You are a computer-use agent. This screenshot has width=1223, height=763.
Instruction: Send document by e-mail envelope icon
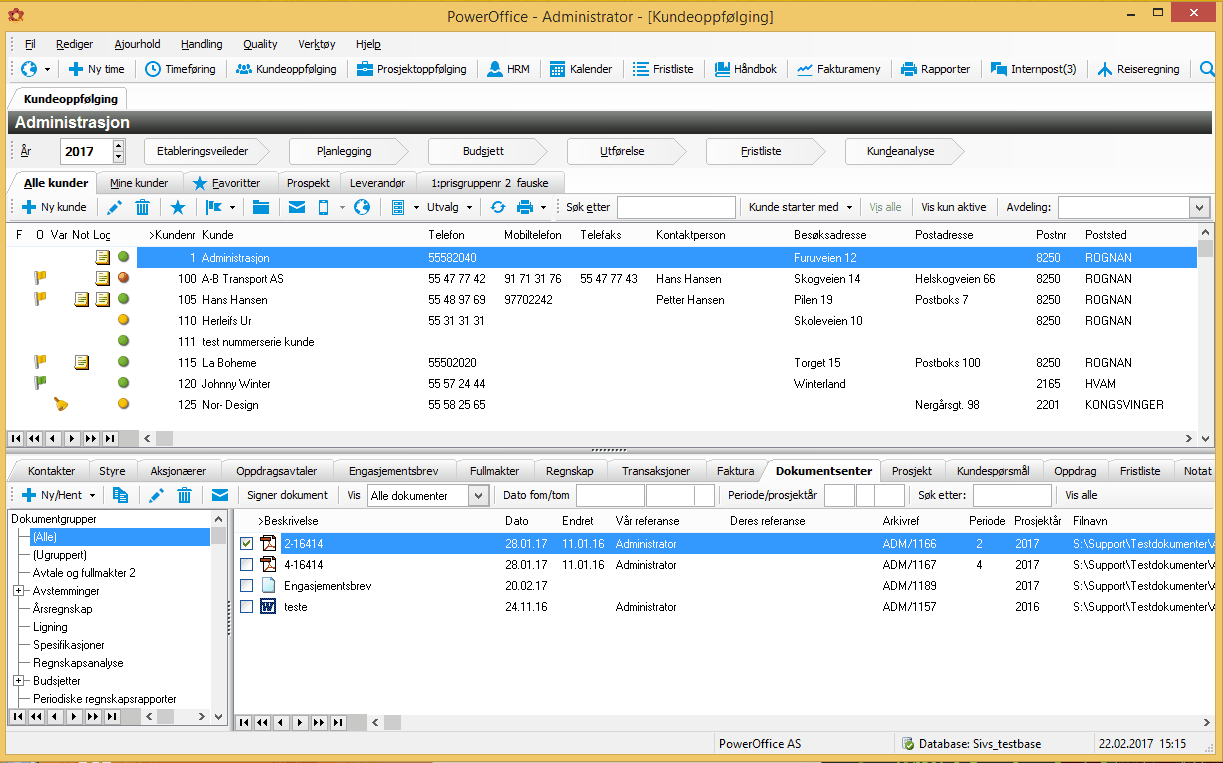(220, 495)
